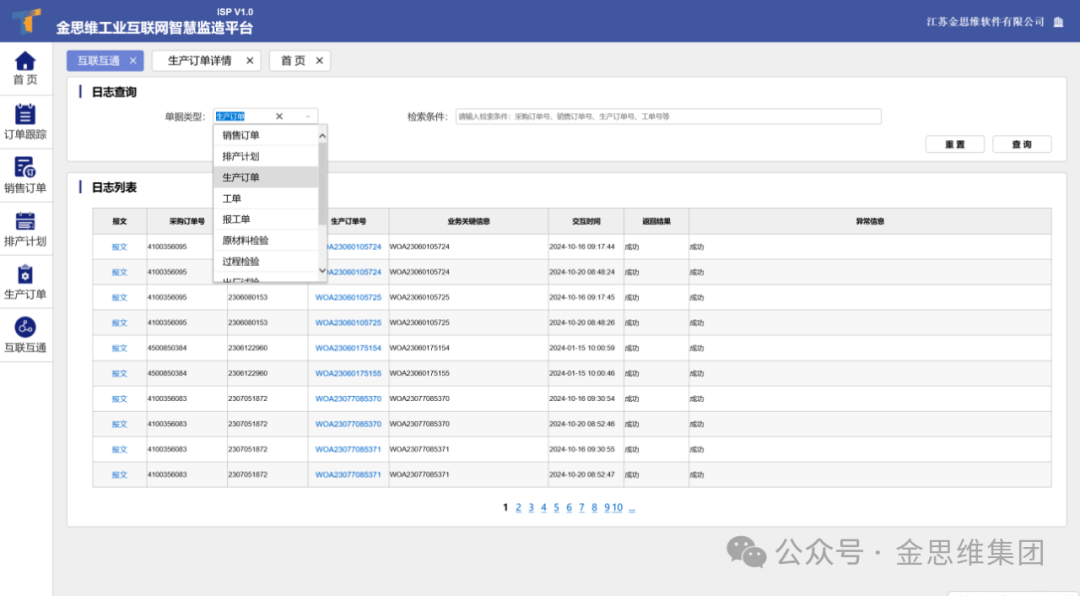1080x596 pixels.
Task: Pick 原材料检验 in the dropdown list
Action: pos(245,241)
